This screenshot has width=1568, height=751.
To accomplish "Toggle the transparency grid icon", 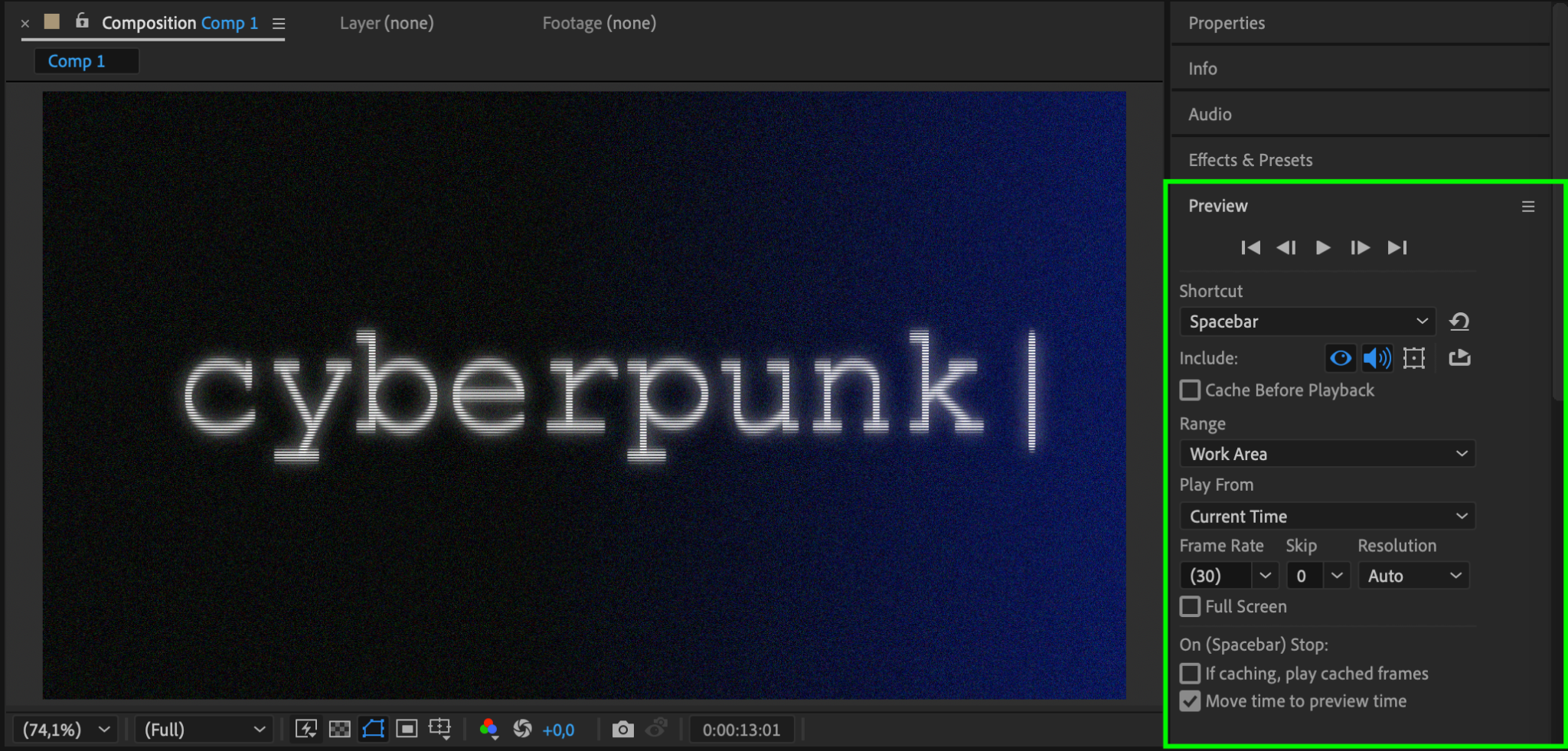I will point(339,730).
